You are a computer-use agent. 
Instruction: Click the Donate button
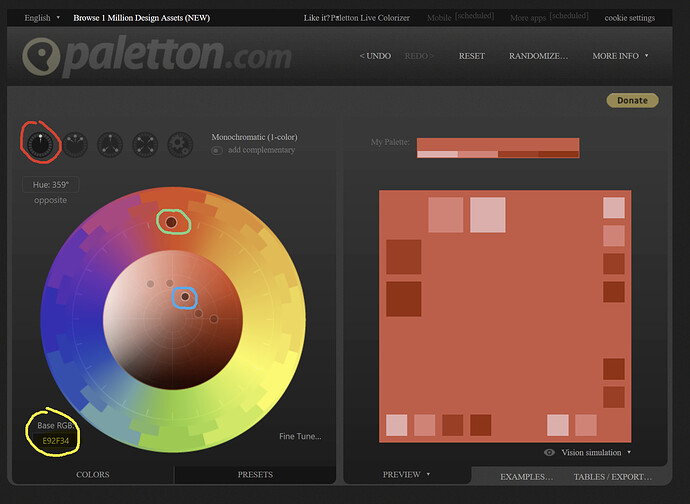[x=632, y=100]
